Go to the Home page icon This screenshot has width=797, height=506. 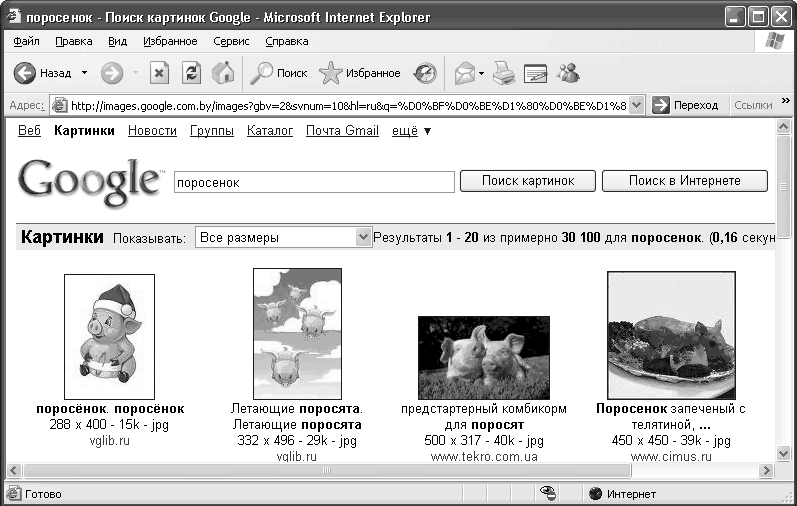(223, 73)
